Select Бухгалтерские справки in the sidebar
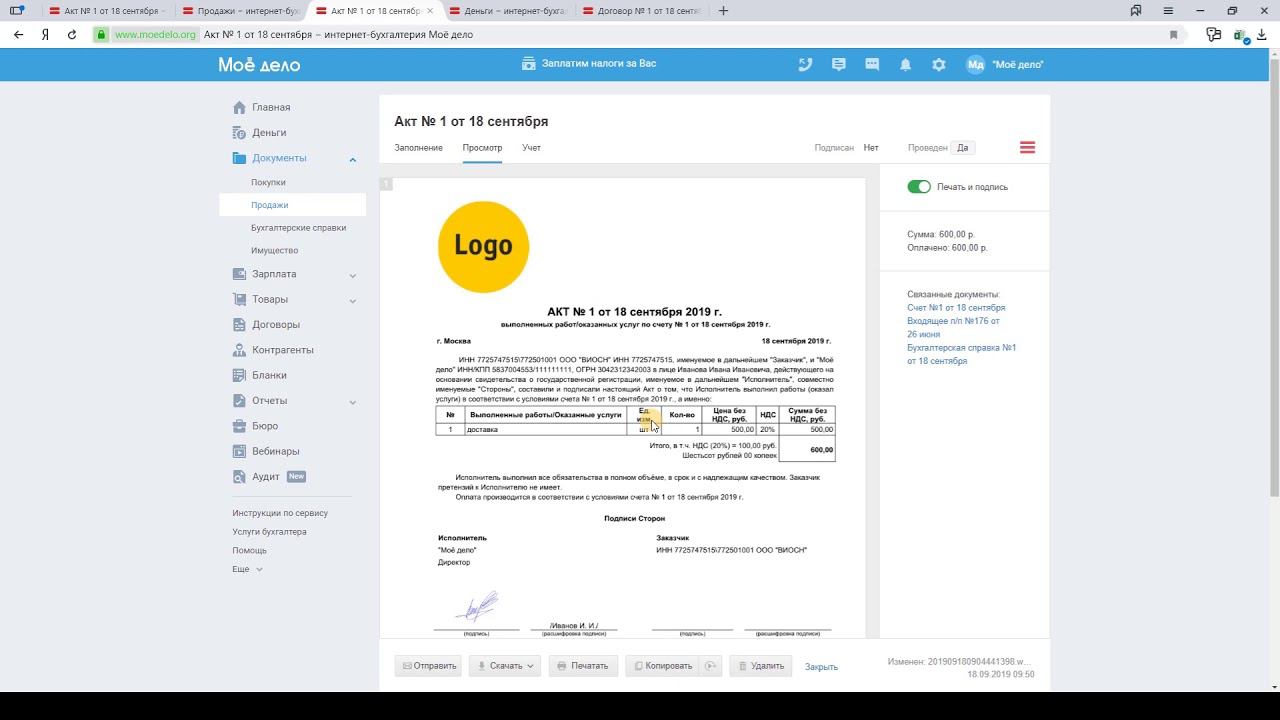The height and width of the screenshot is (720, 1280). [299, 228]
